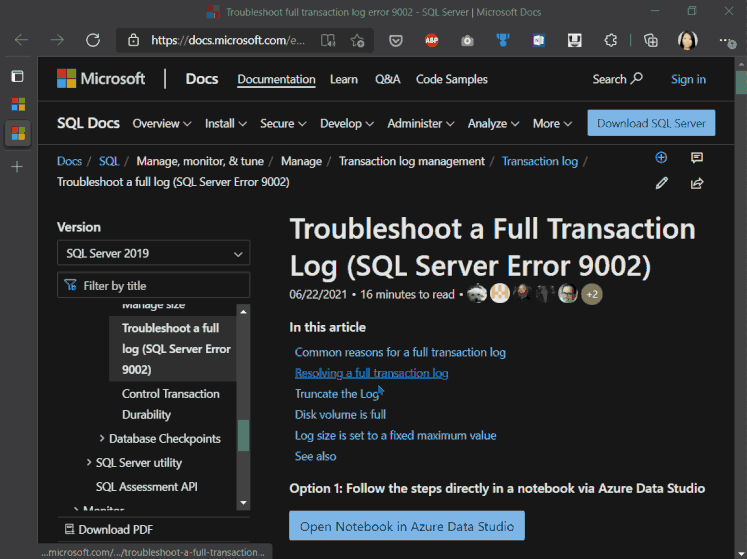Viewport: 747px width, 559px height.
Task: Add page to favorites star icon
Action: tap(357, 41)
